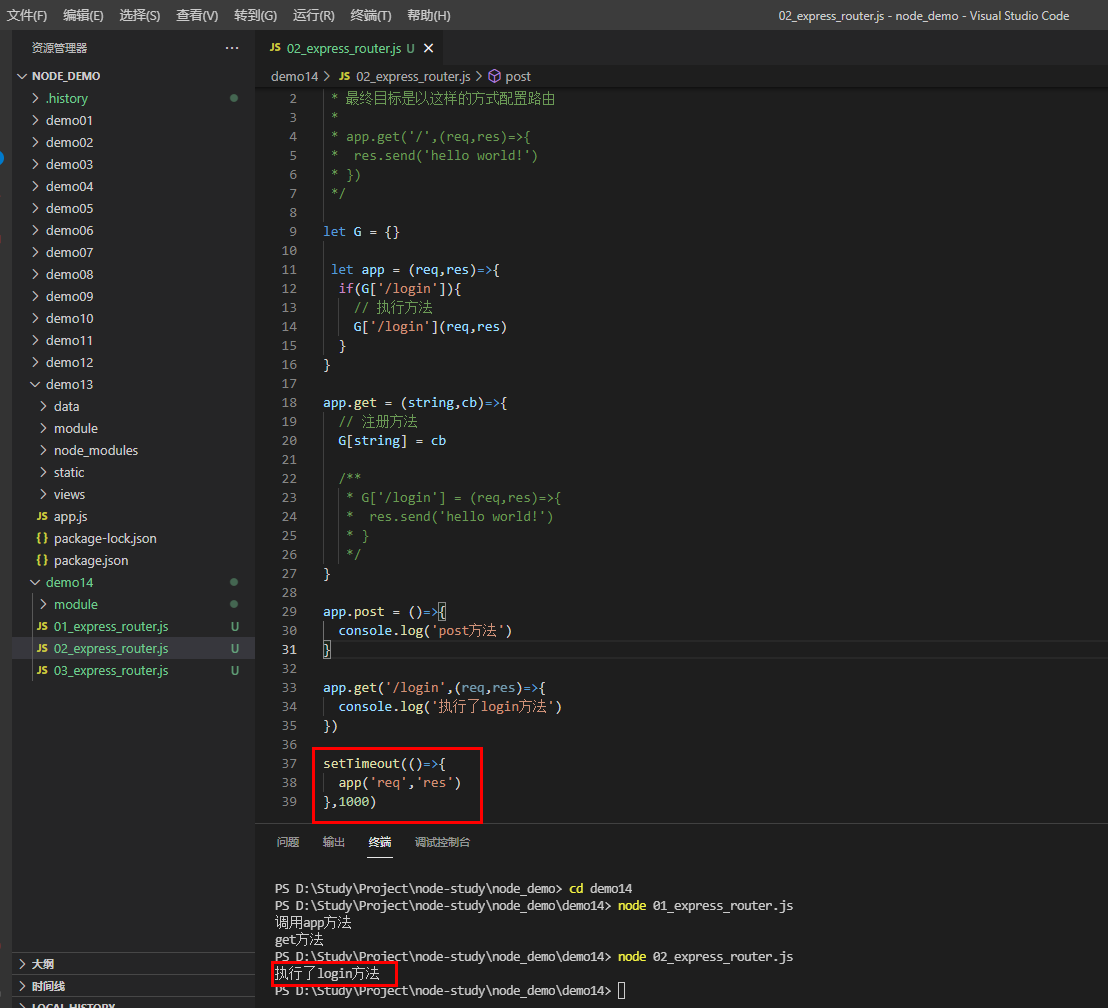Expand the module folder inside demo14

134,604
